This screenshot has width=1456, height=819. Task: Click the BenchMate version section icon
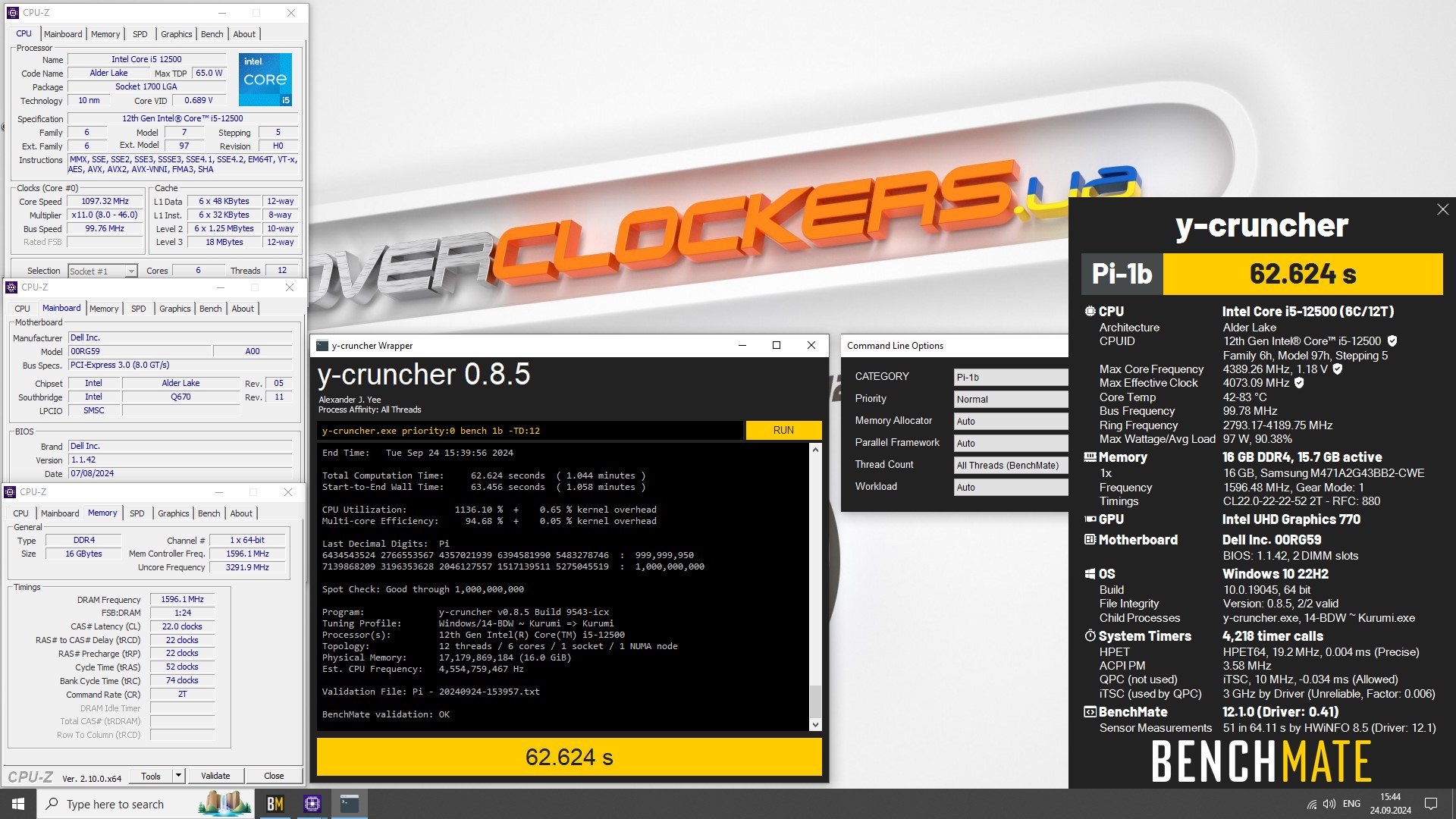(1090, 712)
